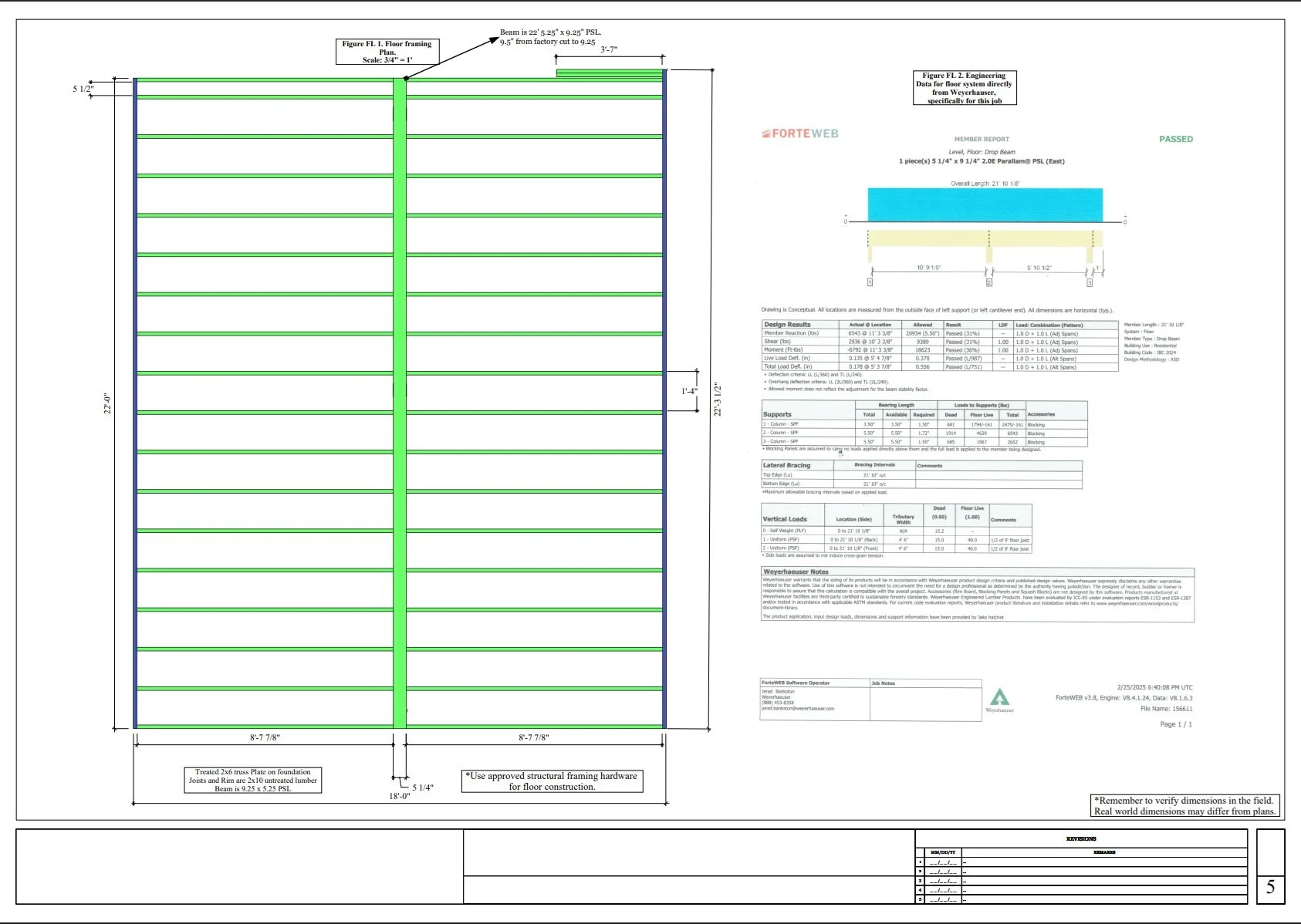1301x924 pixels.
Task: Click the 'Loads to Supports (lbs)' column header
Action: 982,405
